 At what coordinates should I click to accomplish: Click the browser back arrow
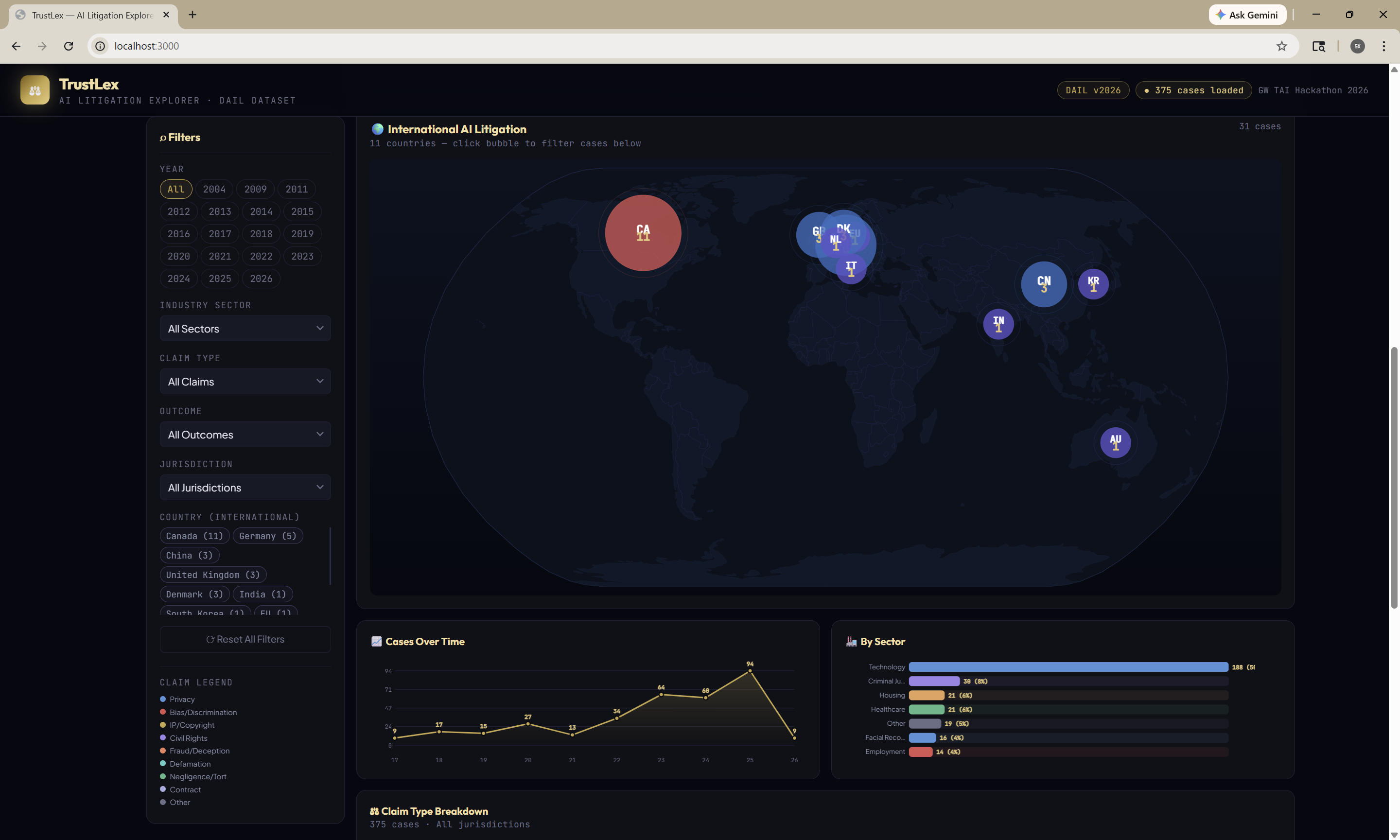pyautogui.click(x=16, y=46)
